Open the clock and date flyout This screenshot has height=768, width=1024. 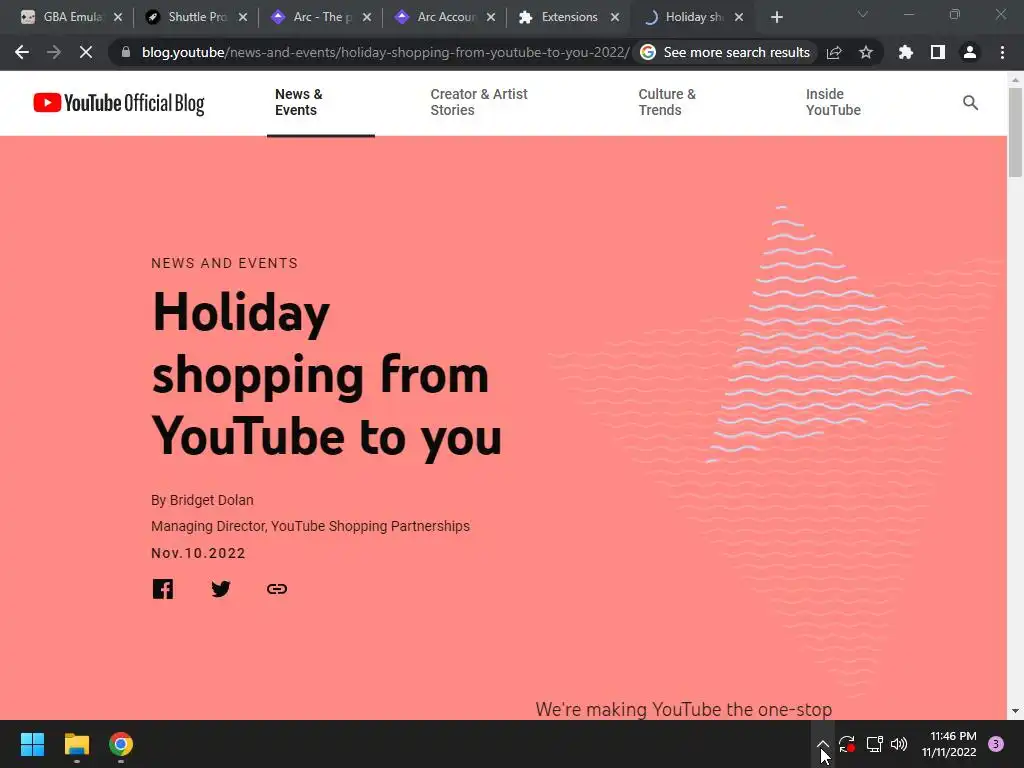pos(949,744)
